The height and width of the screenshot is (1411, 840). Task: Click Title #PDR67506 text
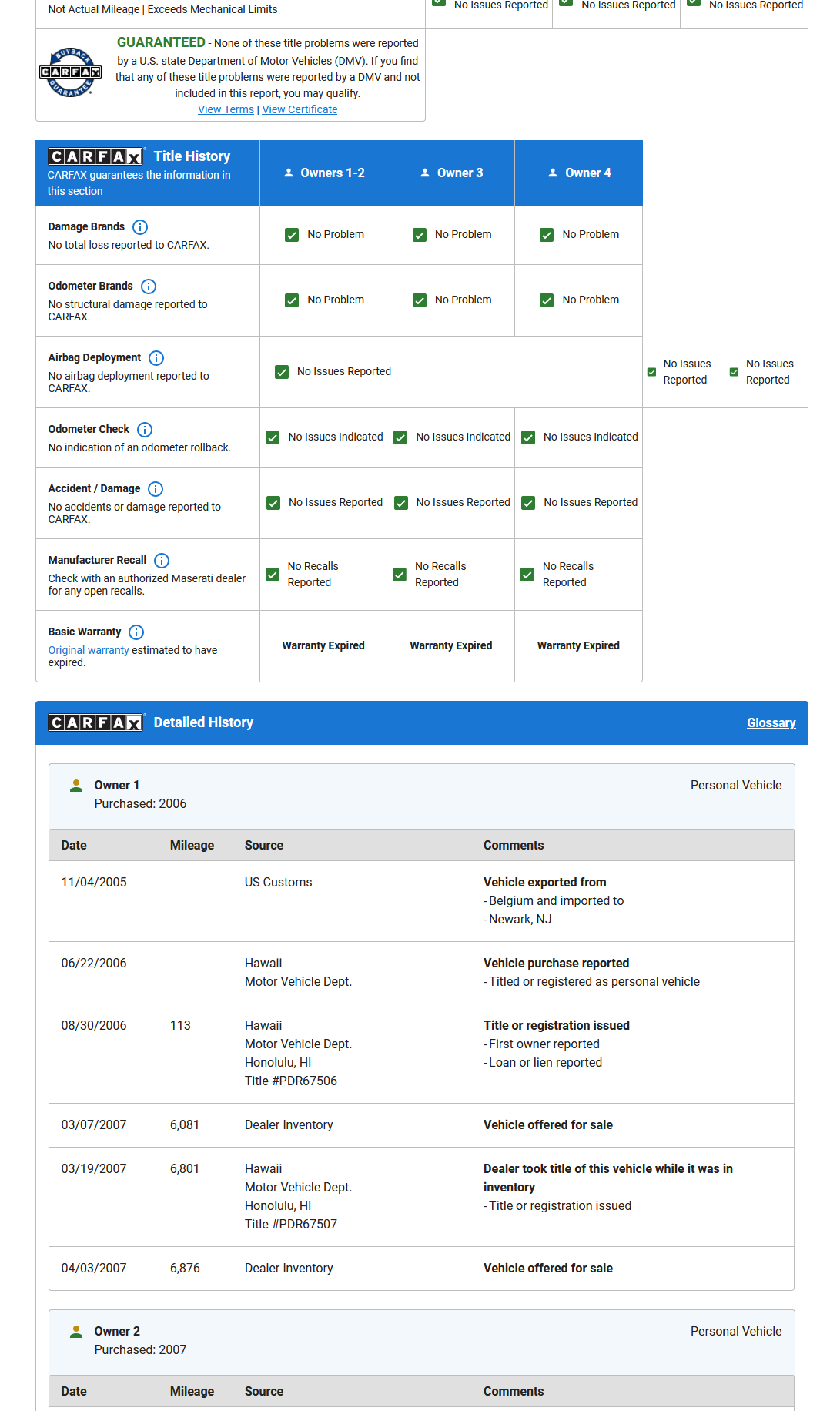coord(291,1081)
